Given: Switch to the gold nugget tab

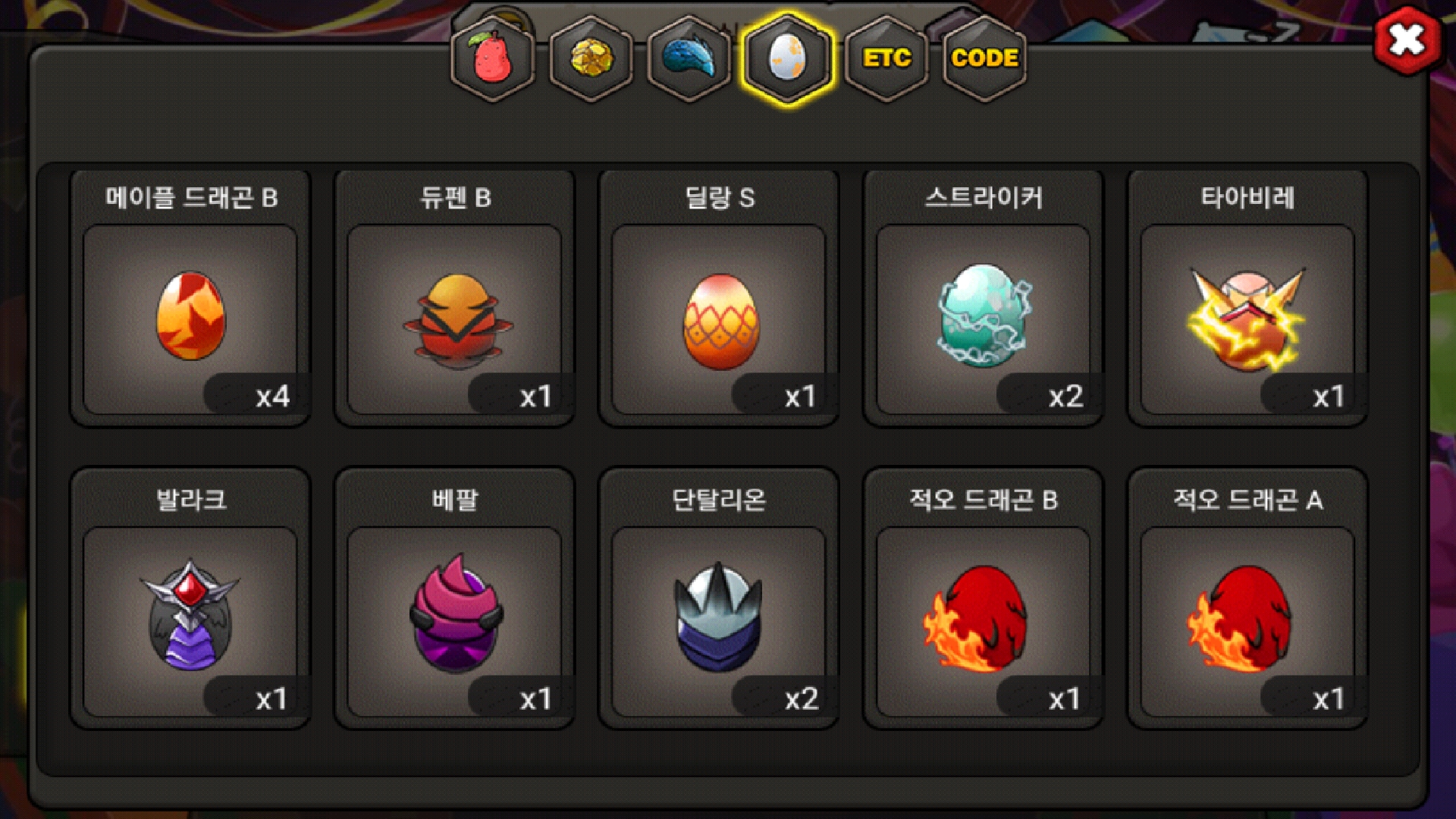Looking at the screenshot, I should 591,59.
